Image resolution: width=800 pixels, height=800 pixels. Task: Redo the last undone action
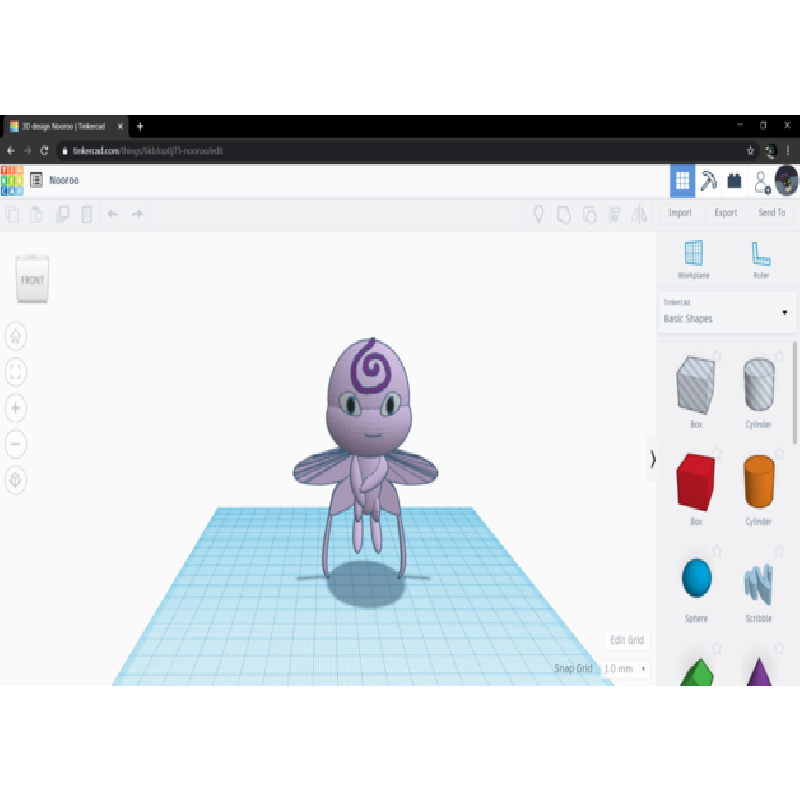pos(137,214)
